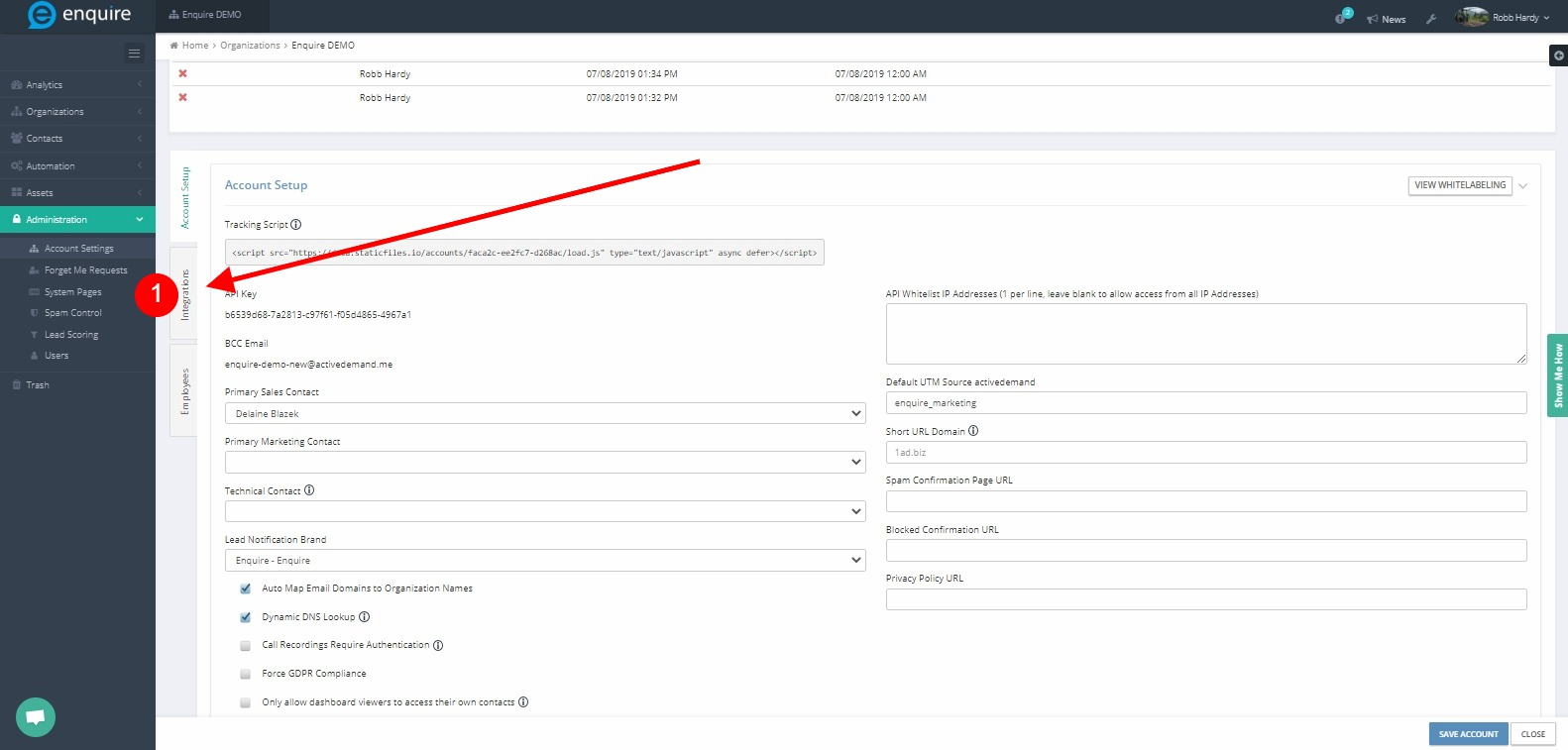
Task: Switch to Integrations vertical tab
Action: (x=184, y=294)
